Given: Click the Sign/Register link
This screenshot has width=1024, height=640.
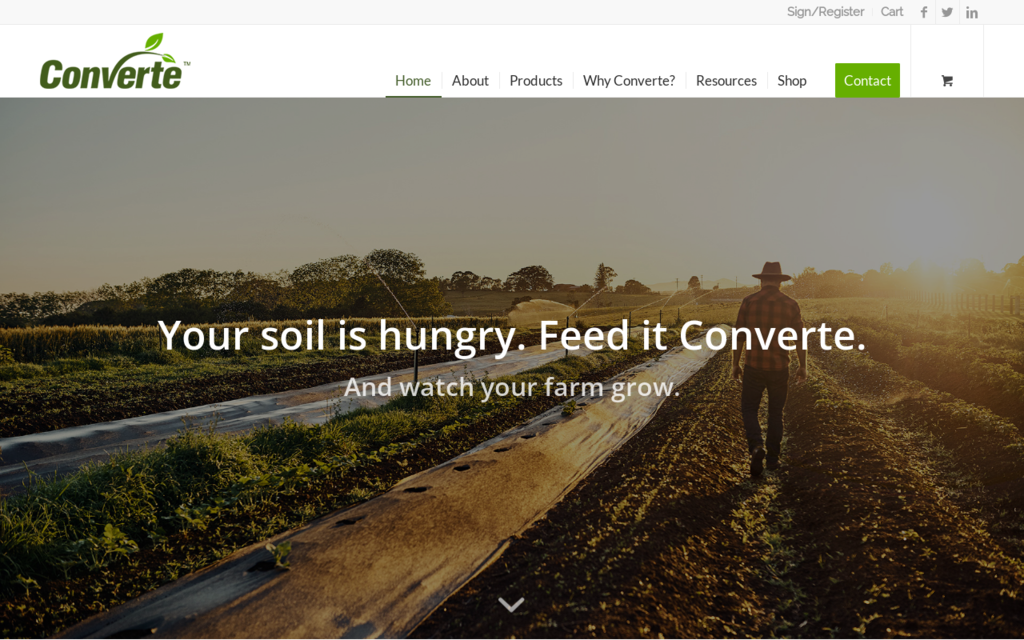Looking at the screenshot, I should coord(825,12).
